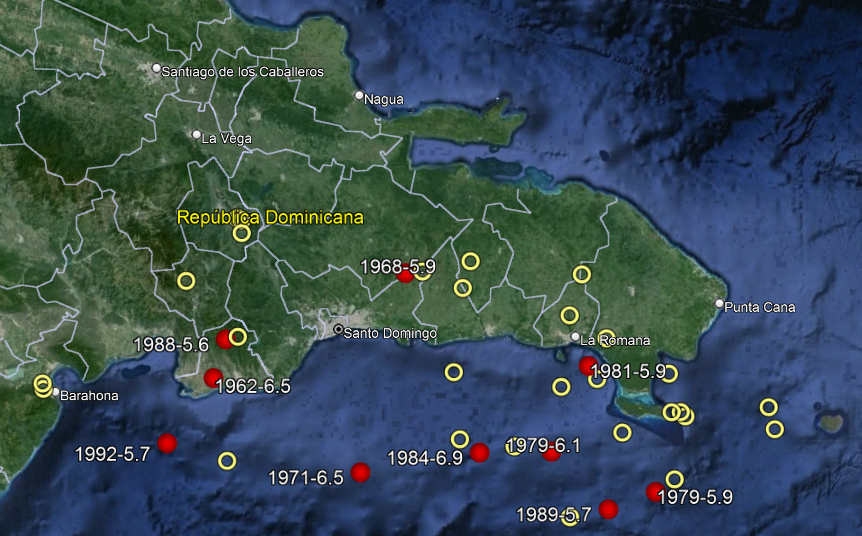
Task: Select yellow circle overlapping the 1989-5.7 label
Action: [570, 517]
